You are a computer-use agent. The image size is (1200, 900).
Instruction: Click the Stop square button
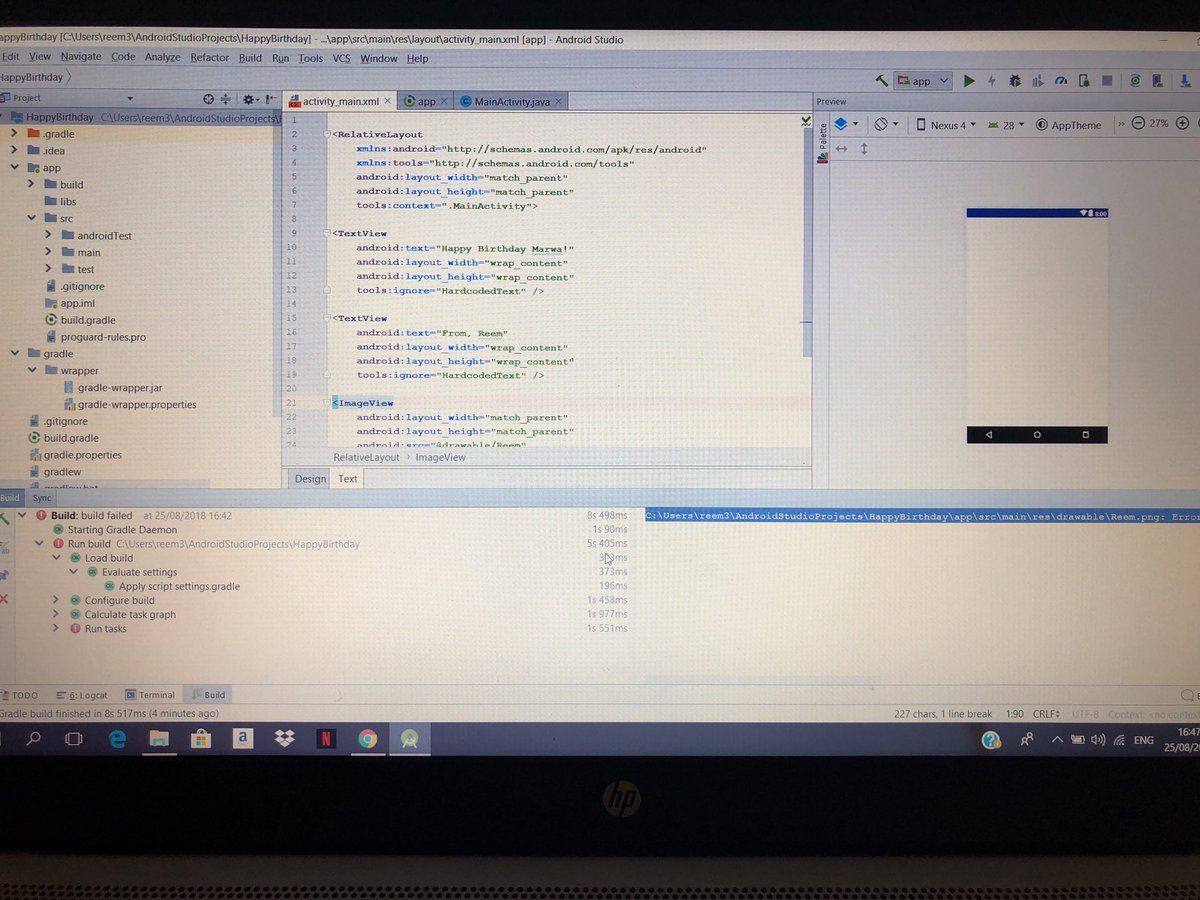pyautogui.click(x=1107, y=81)
